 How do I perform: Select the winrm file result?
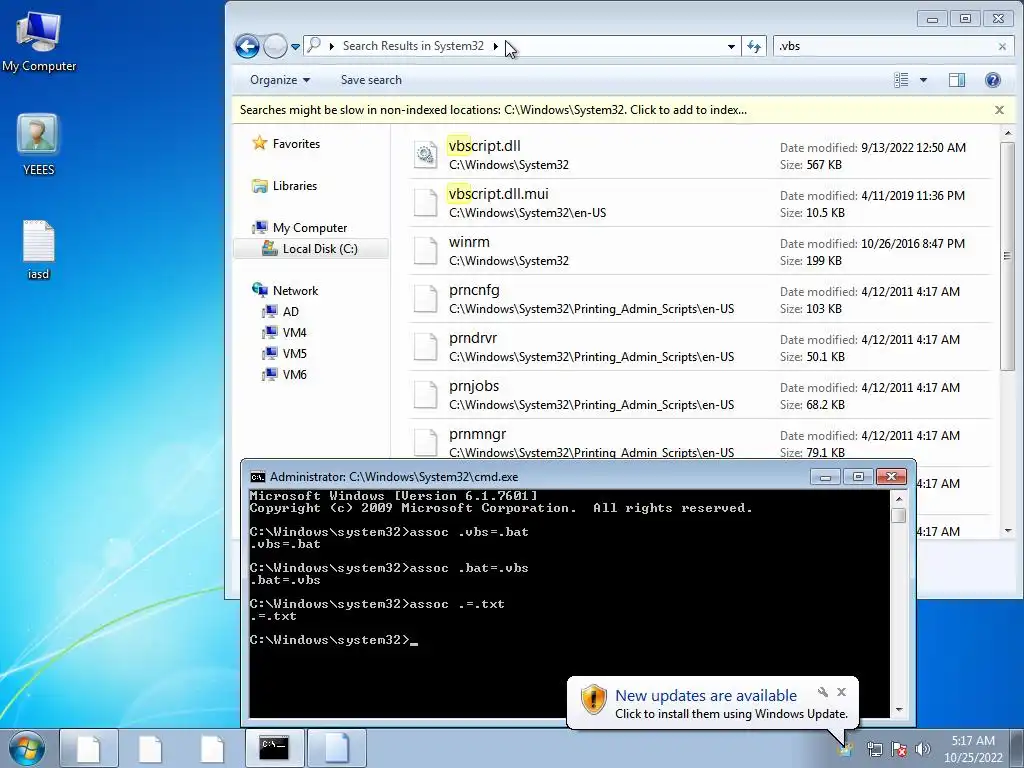(700, 251)
